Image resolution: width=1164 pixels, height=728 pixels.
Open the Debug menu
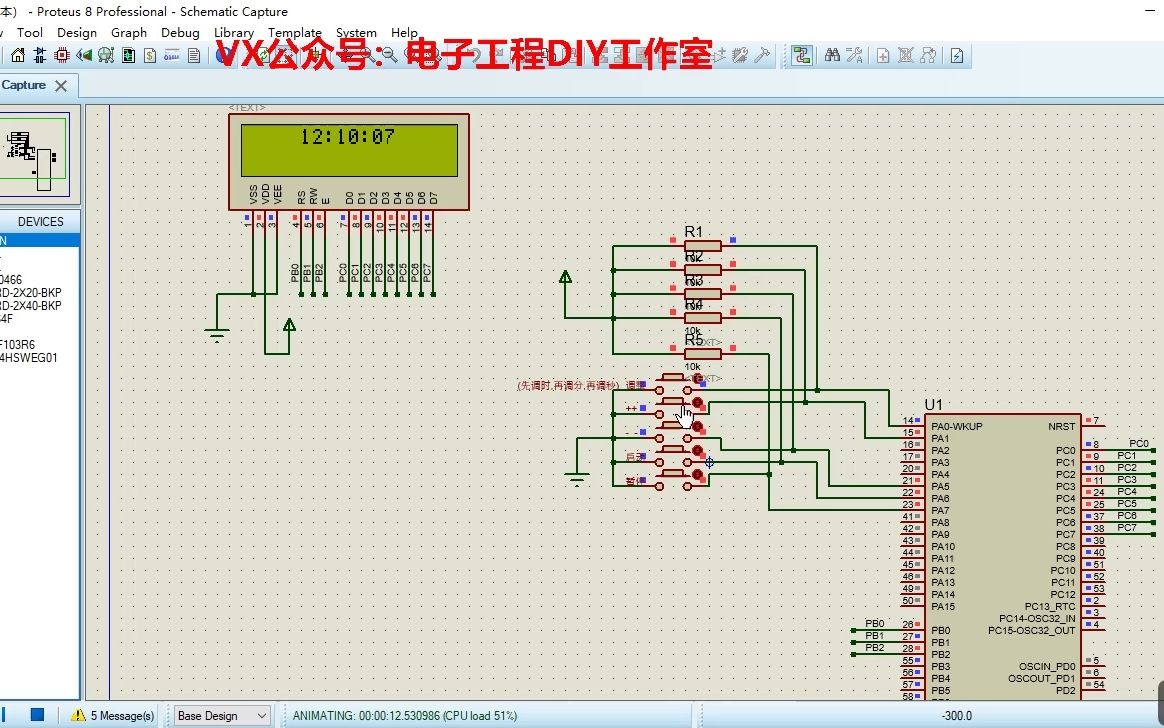tap(180, 32)
